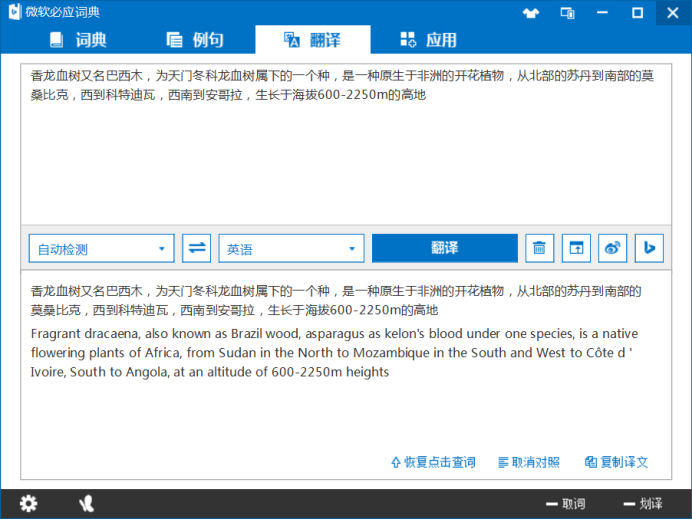692x520 pixels.
Task: Open the 英语 target language dropdown
Action: (291, 249)
